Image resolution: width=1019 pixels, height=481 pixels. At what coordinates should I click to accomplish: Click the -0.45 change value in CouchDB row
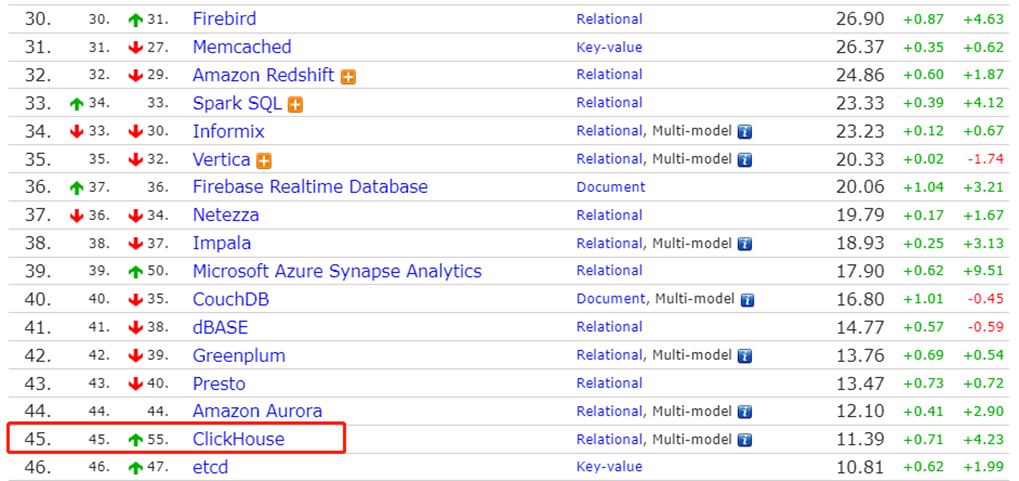click(985, 300)
